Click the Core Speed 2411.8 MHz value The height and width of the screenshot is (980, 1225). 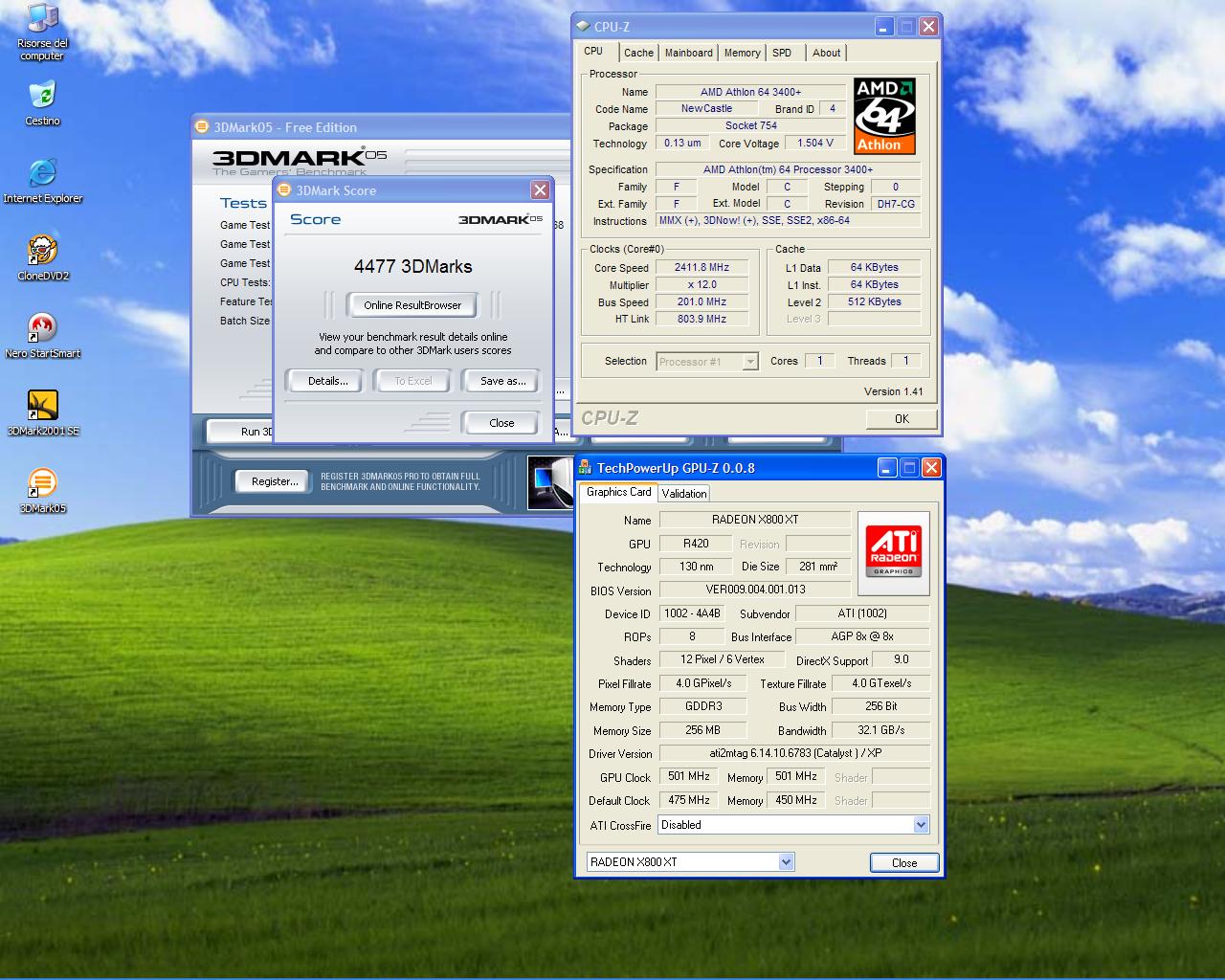702,268
